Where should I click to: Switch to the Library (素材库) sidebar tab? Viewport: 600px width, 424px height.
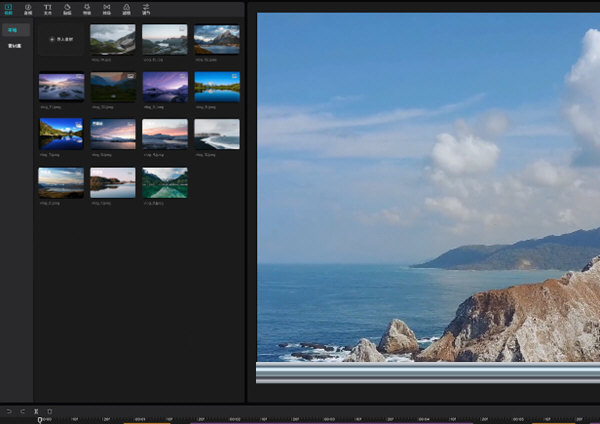[x=15, y=46]
